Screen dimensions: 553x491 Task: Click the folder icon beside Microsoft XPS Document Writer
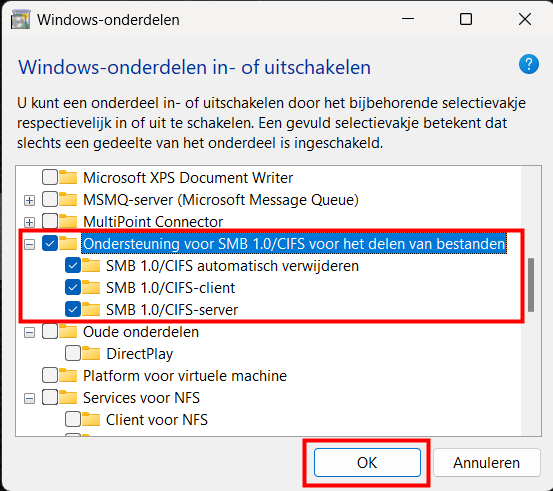(x=68, y=177)
